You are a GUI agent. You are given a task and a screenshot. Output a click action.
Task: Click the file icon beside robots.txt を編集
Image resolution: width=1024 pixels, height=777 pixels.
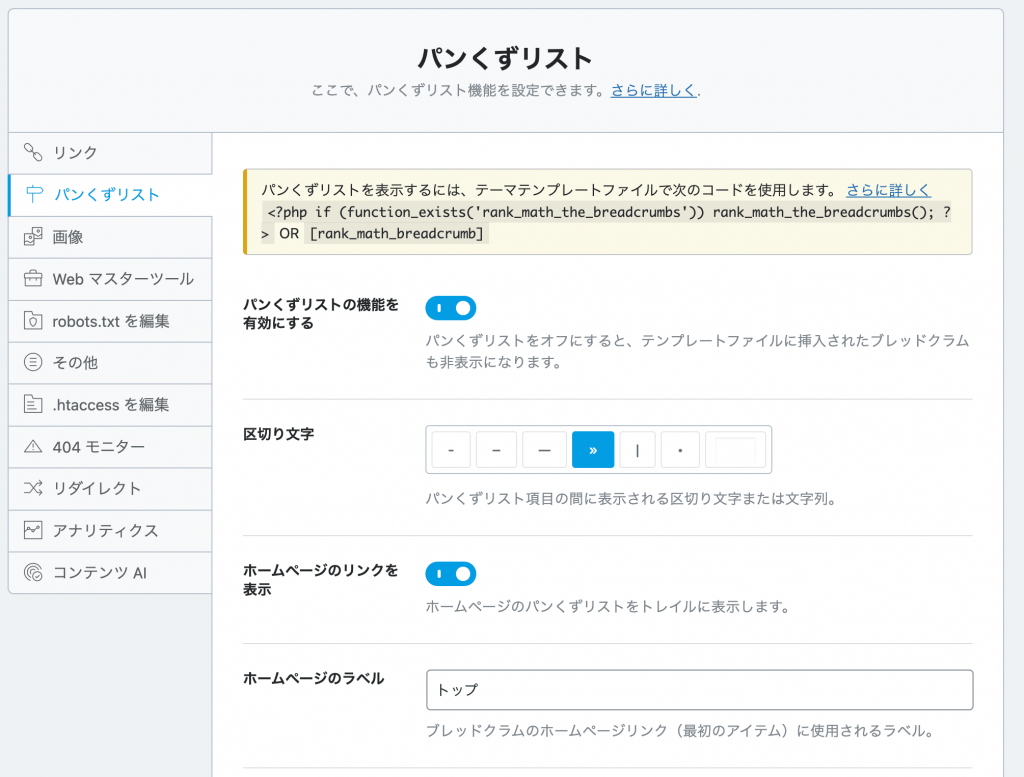click(33, 321)
